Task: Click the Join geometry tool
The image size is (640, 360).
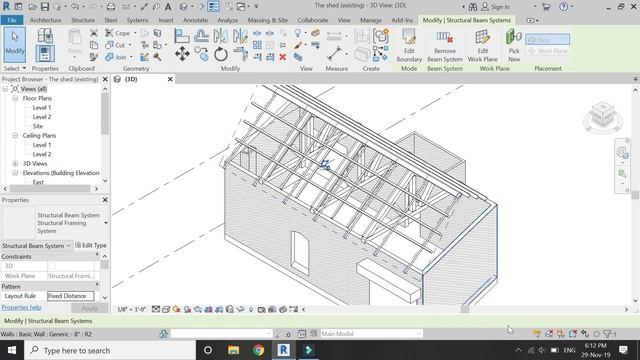Action: (x=116, y=57)
